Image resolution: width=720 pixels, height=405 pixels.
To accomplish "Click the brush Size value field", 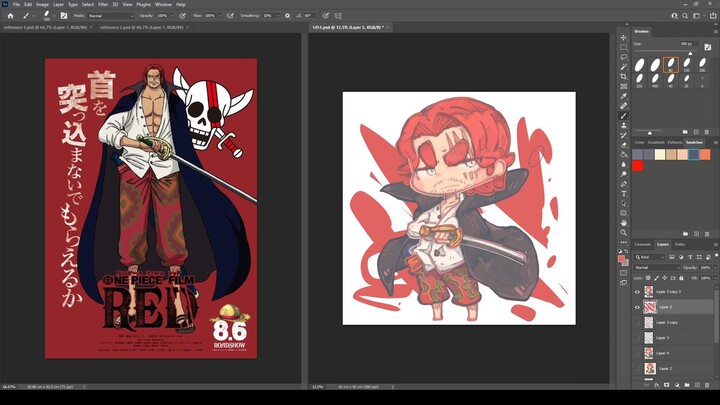I will coord(689,44).
